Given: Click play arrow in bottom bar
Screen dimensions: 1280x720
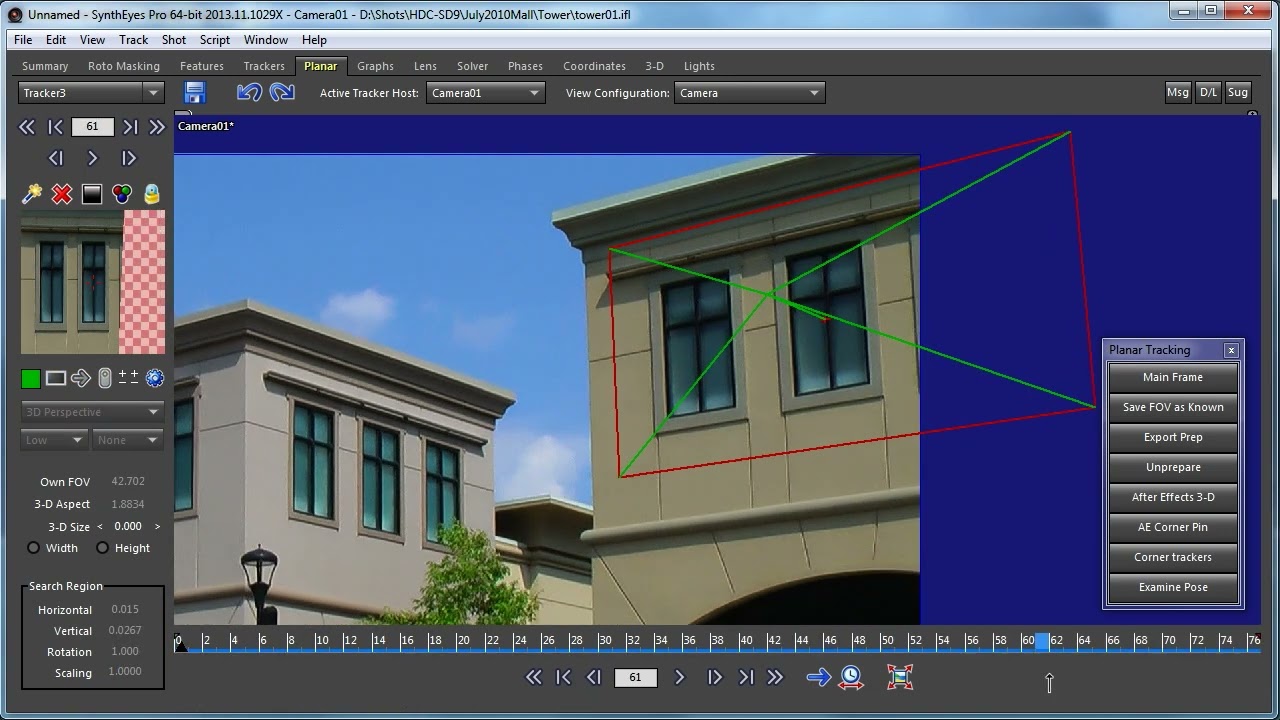Looking at the screenshot, I should pos(680,677).
